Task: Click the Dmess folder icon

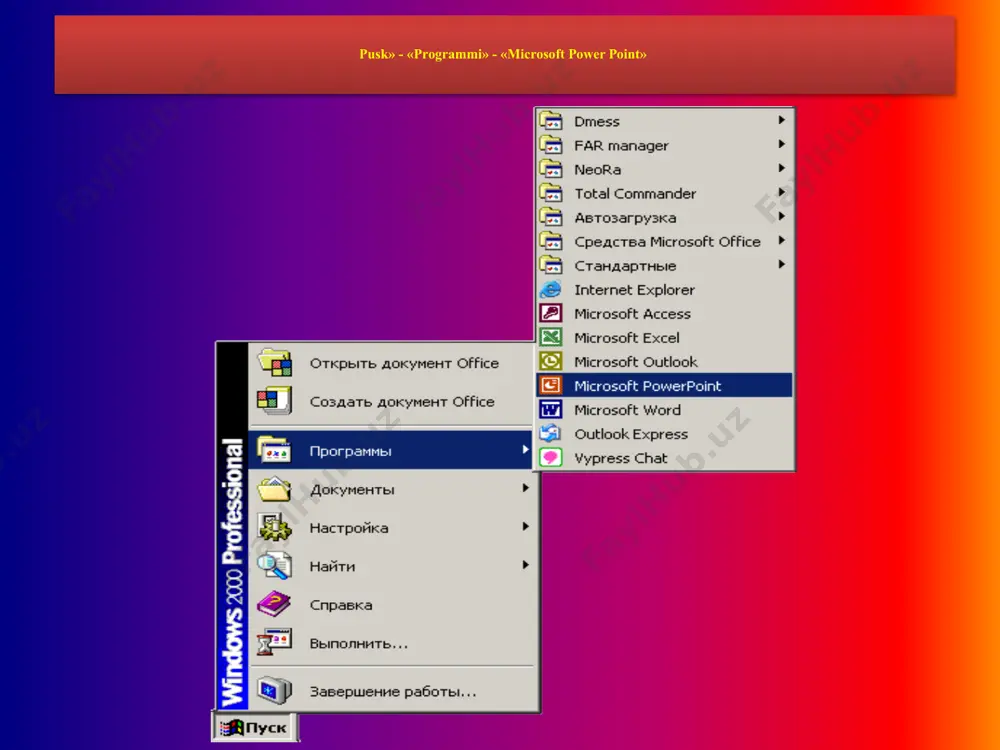Action: (551, 121)
